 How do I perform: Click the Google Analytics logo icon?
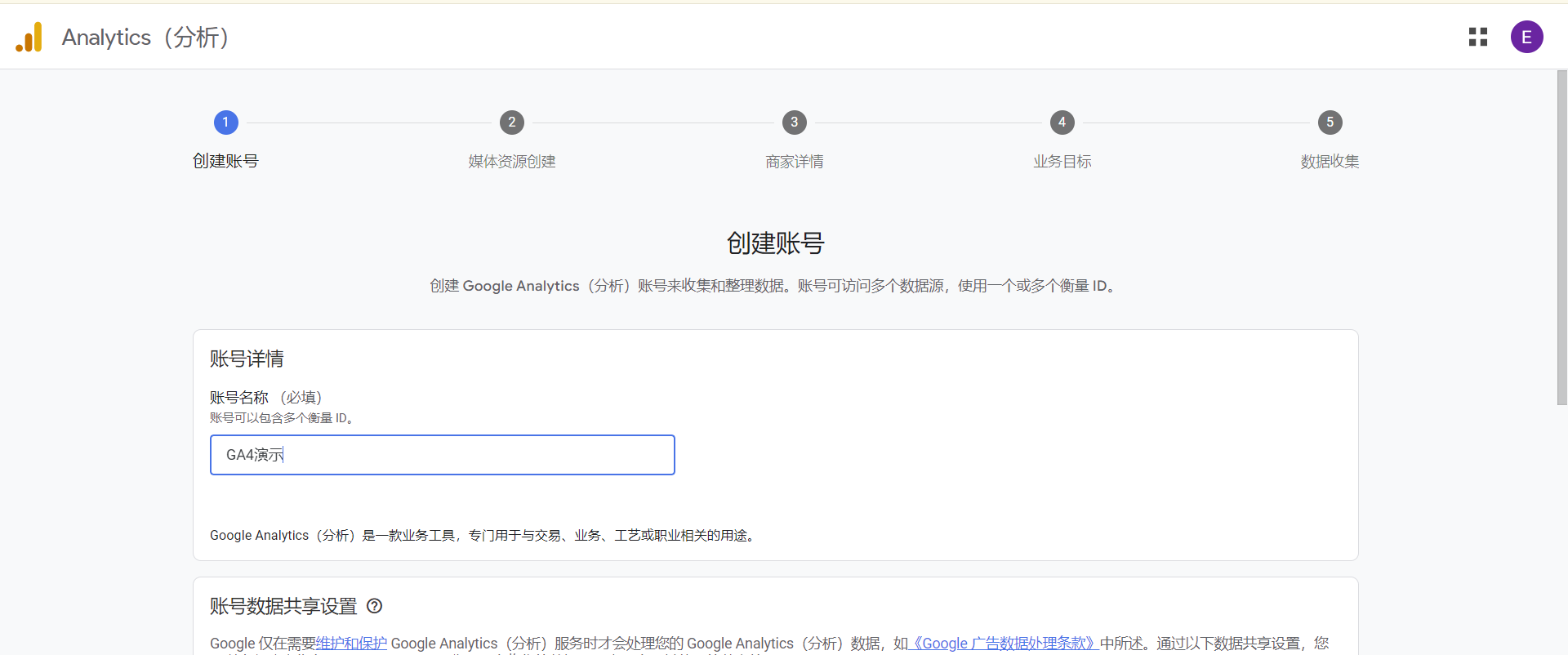click(x=29, y=37)
